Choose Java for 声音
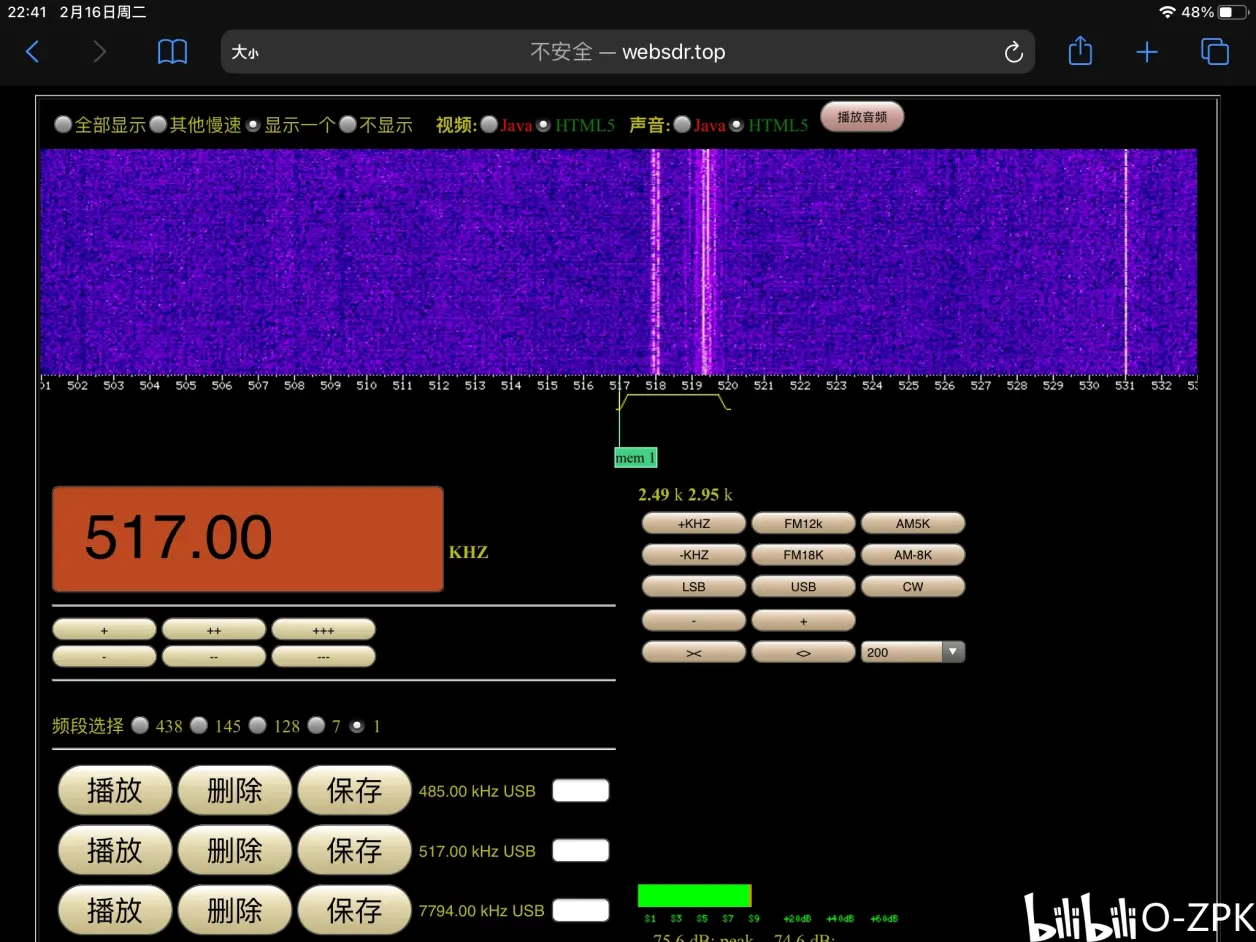This screenshot has width=1256, height=942. pos(682,125)
